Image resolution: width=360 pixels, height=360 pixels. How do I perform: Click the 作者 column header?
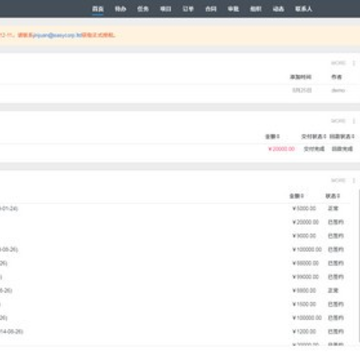tap(336, 77)
